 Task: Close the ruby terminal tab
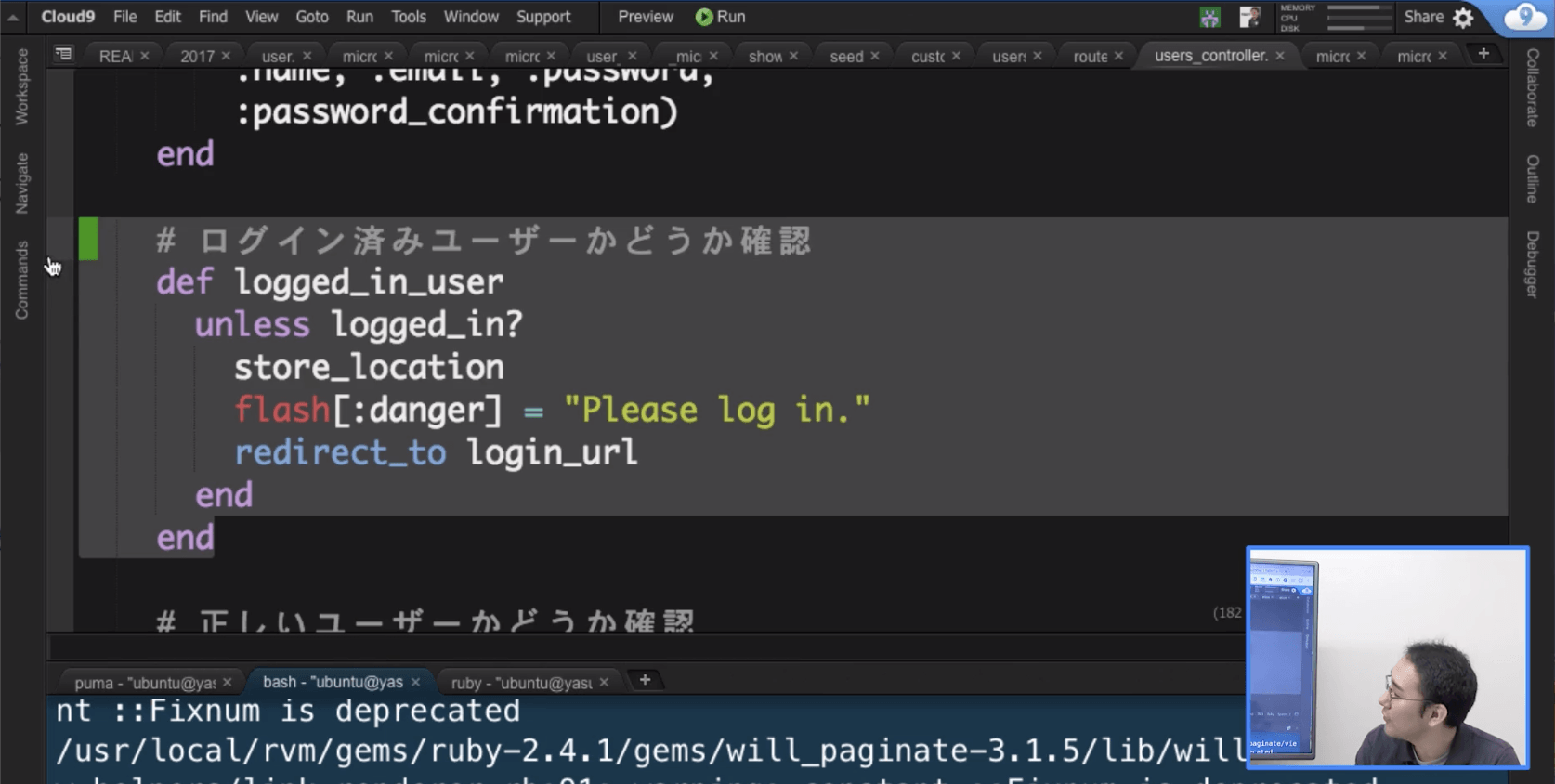point(604,682)
